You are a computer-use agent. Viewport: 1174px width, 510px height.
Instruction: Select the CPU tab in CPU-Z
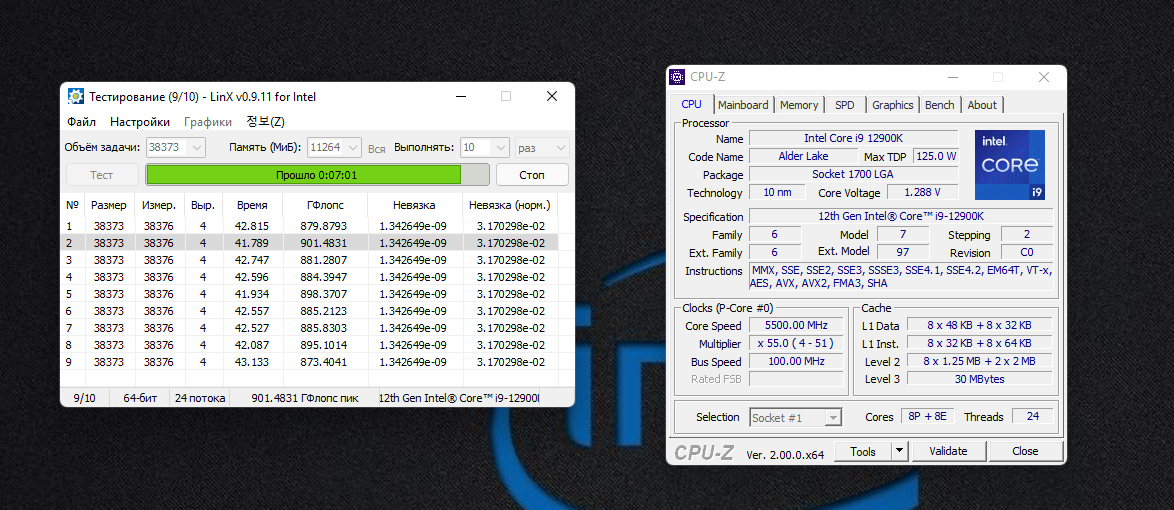click(691, 104)
